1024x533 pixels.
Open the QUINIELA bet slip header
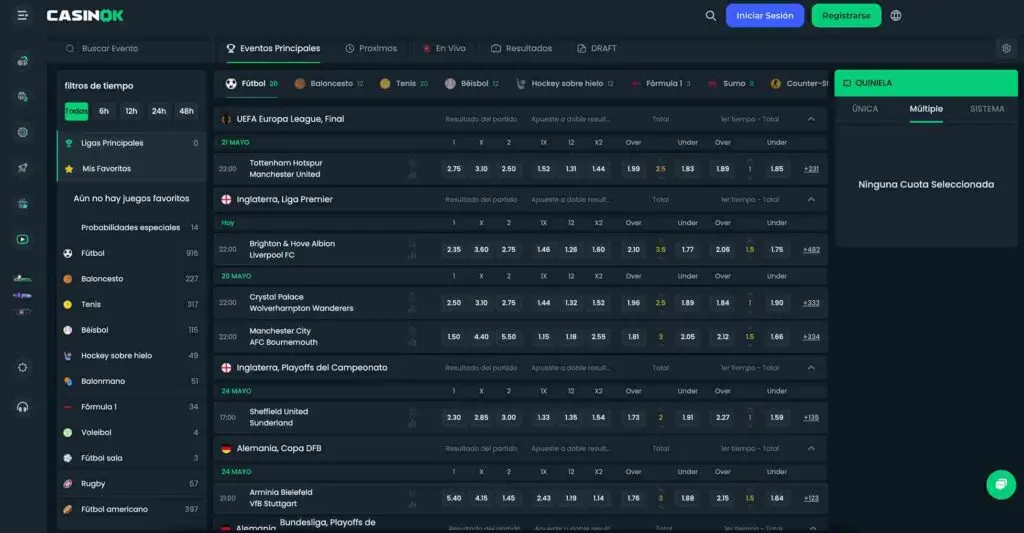click(x=926, y=83)
